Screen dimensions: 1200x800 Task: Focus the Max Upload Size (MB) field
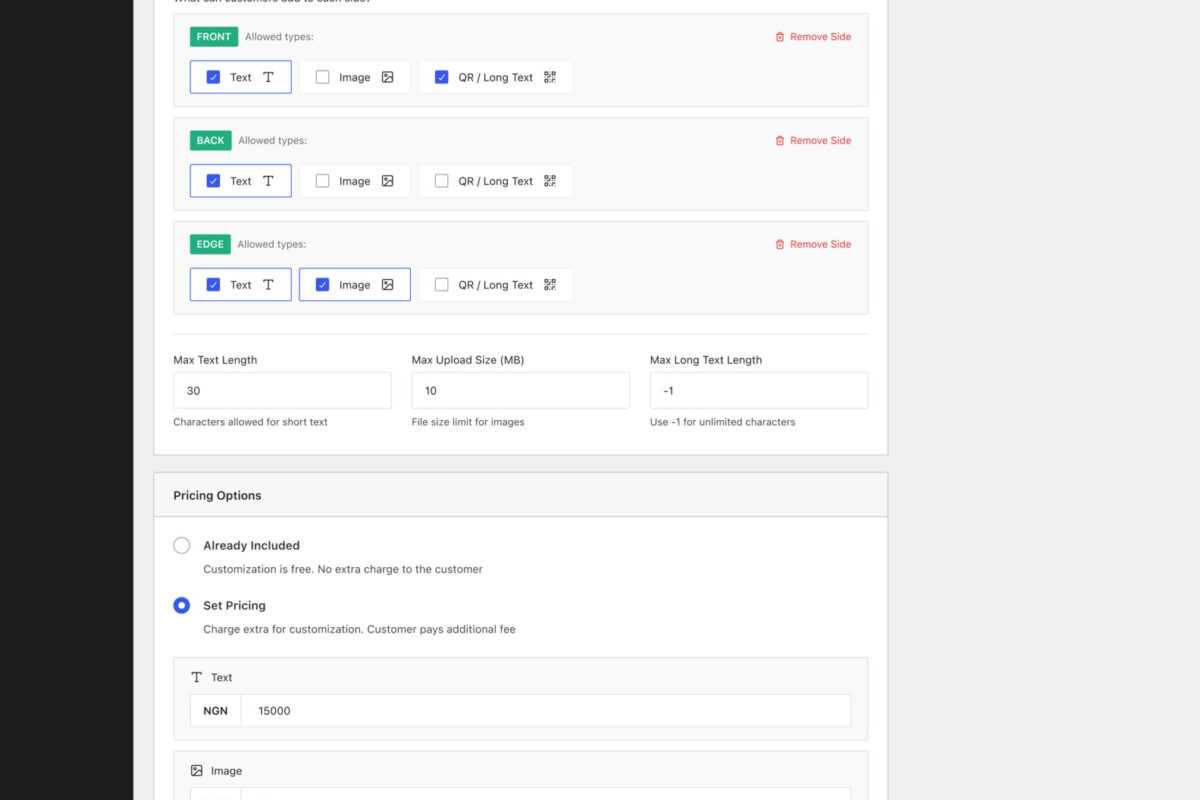(x=520, y=391)
